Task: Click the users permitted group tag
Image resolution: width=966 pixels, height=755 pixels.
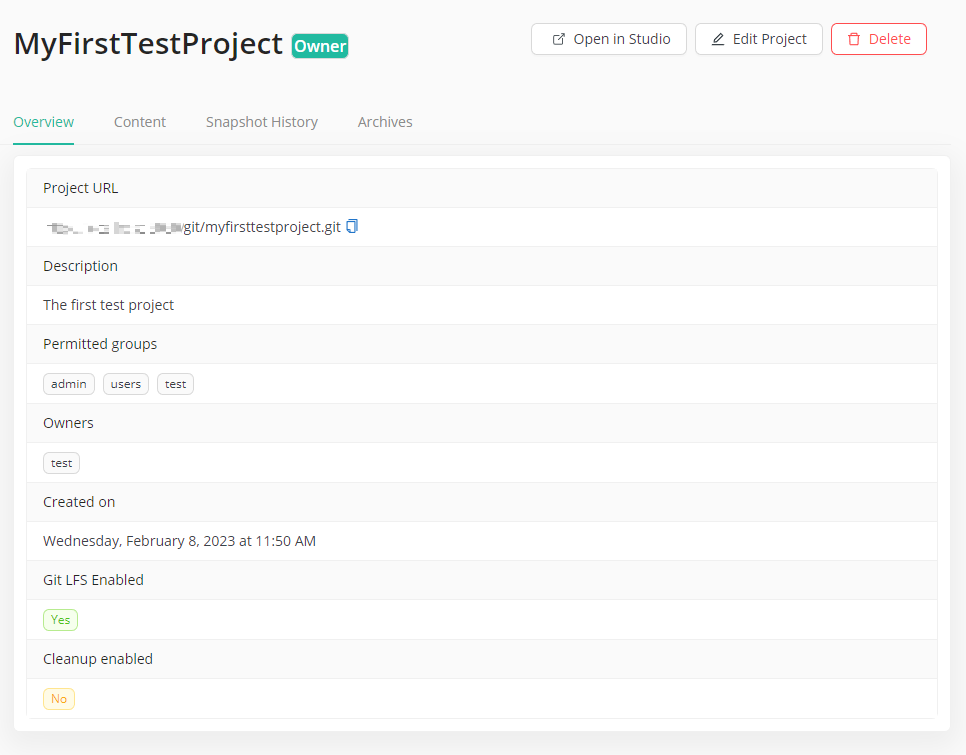Action: 126,384
